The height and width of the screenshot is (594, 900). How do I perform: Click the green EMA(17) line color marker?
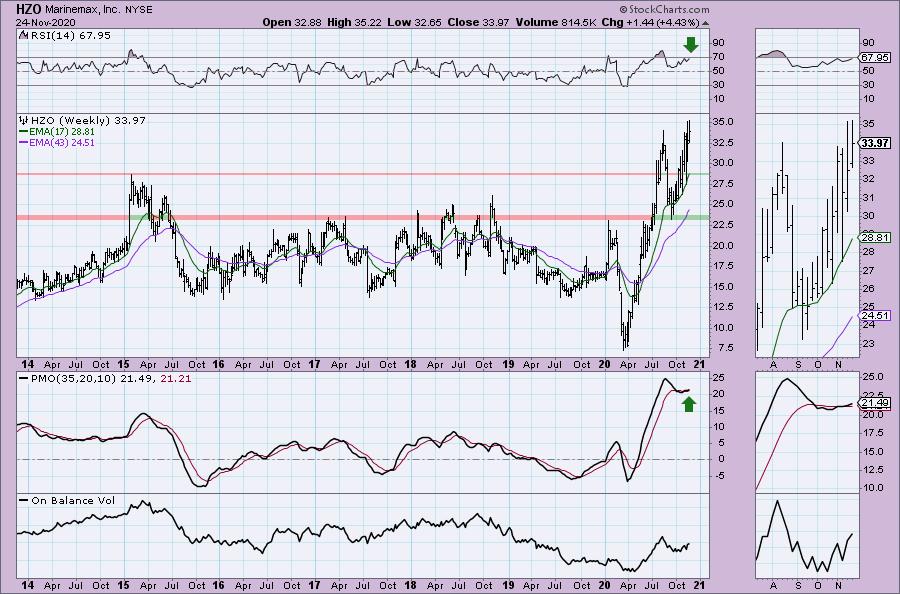(x=24, y=131)
